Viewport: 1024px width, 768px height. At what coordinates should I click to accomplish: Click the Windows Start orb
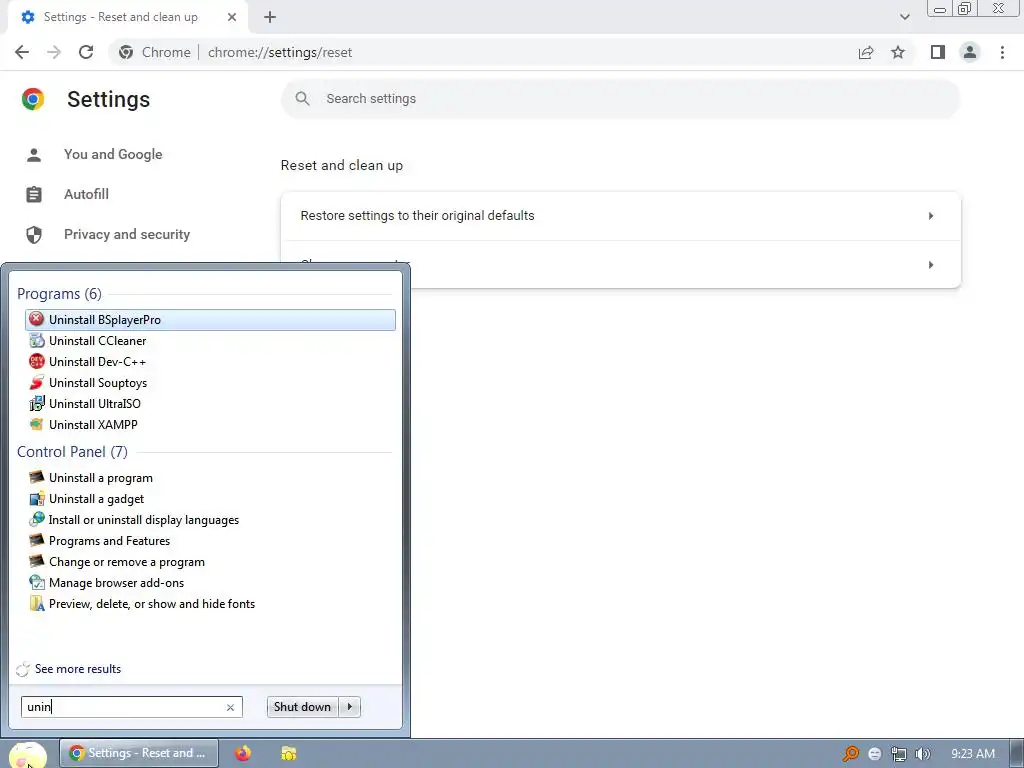(27, 754)
